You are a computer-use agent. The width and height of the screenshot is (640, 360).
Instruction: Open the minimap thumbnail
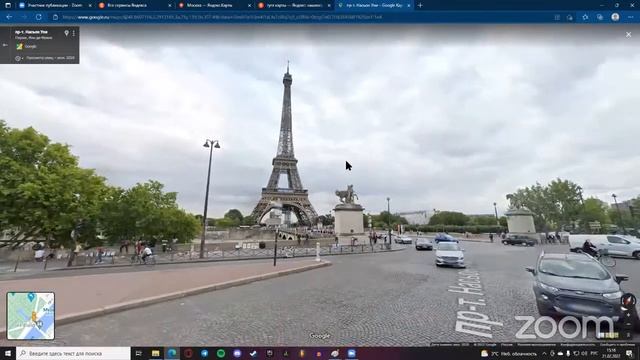[x=31, y=316]
